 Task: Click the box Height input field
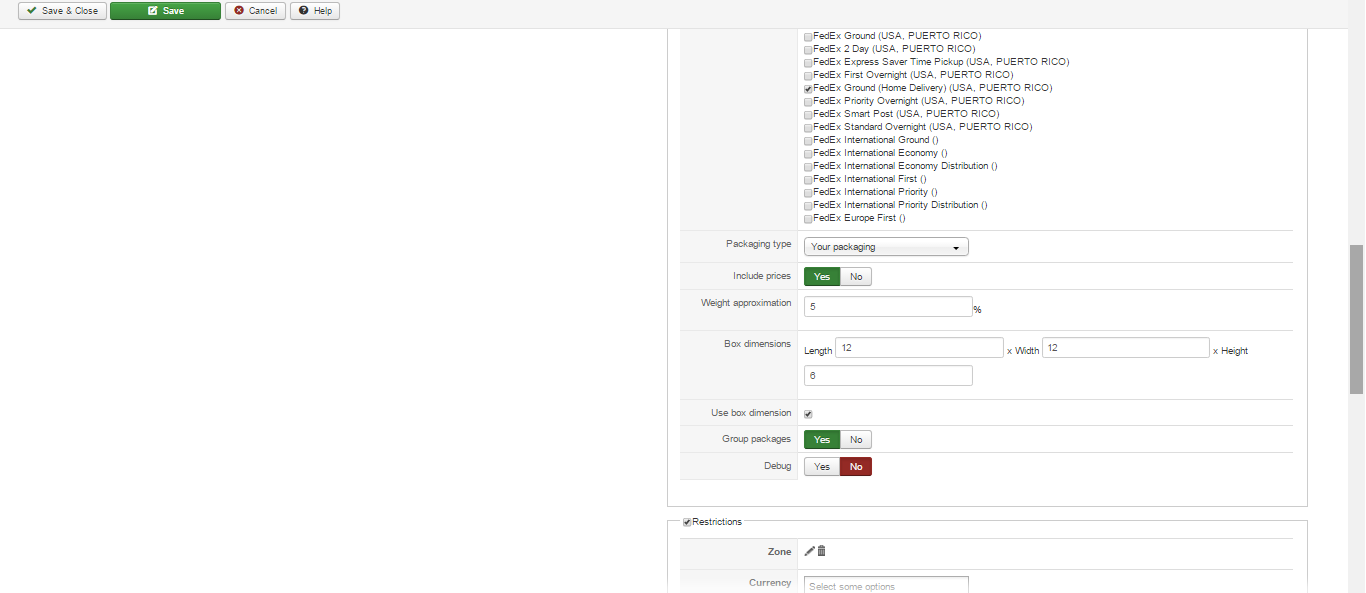click(888, 376)
